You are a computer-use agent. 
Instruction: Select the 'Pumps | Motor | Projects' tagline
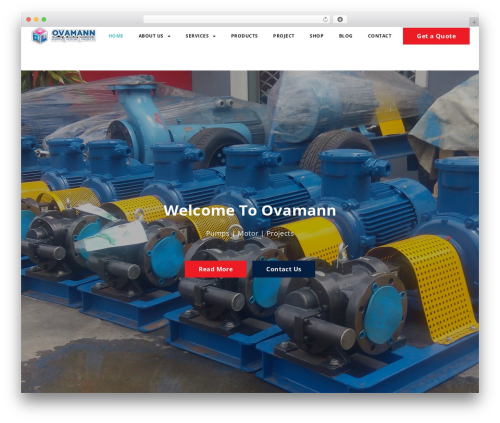point(250,233)
